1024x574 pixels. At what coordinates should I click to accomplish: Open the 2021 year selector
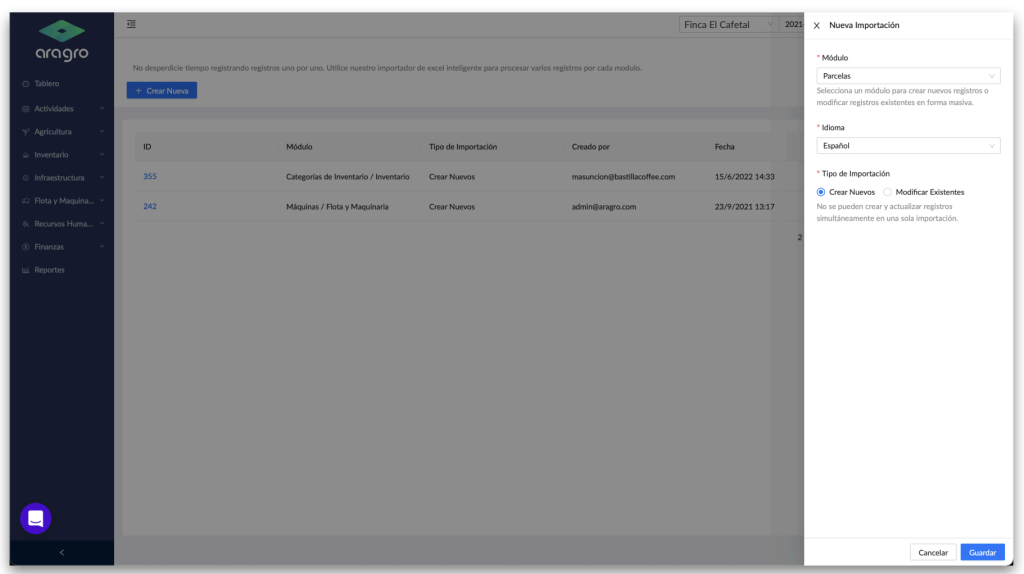coord(793,25)
